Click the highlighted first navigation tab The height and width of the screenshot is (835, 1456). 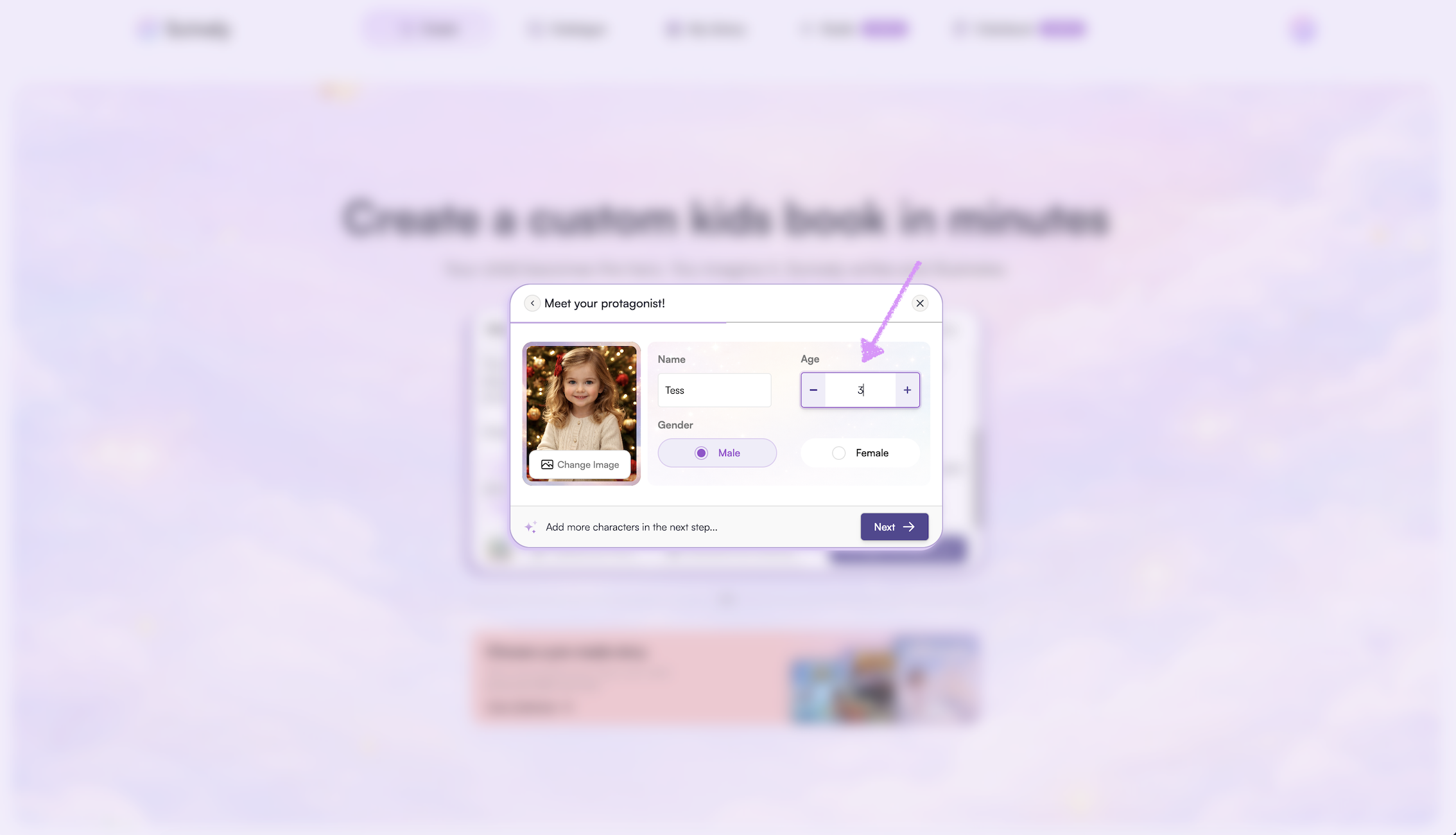pos(429,29)
